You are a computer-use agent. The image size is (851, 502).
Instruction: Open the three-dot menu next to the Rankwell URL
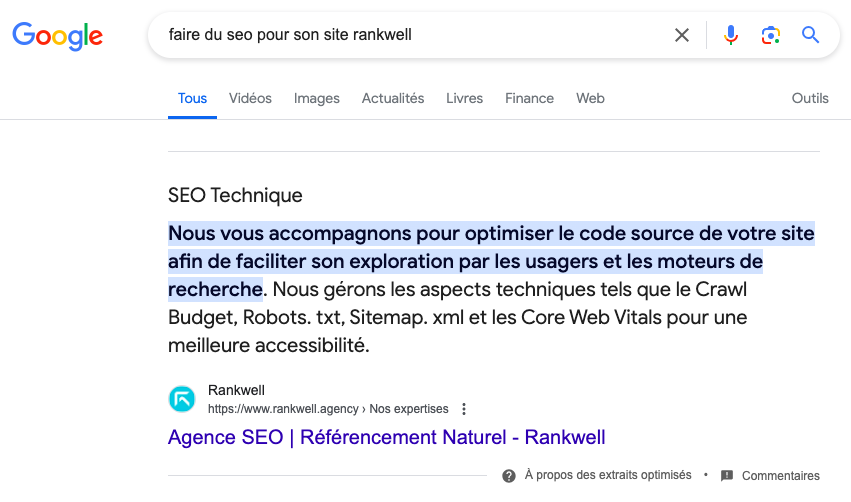coord(464,409)
